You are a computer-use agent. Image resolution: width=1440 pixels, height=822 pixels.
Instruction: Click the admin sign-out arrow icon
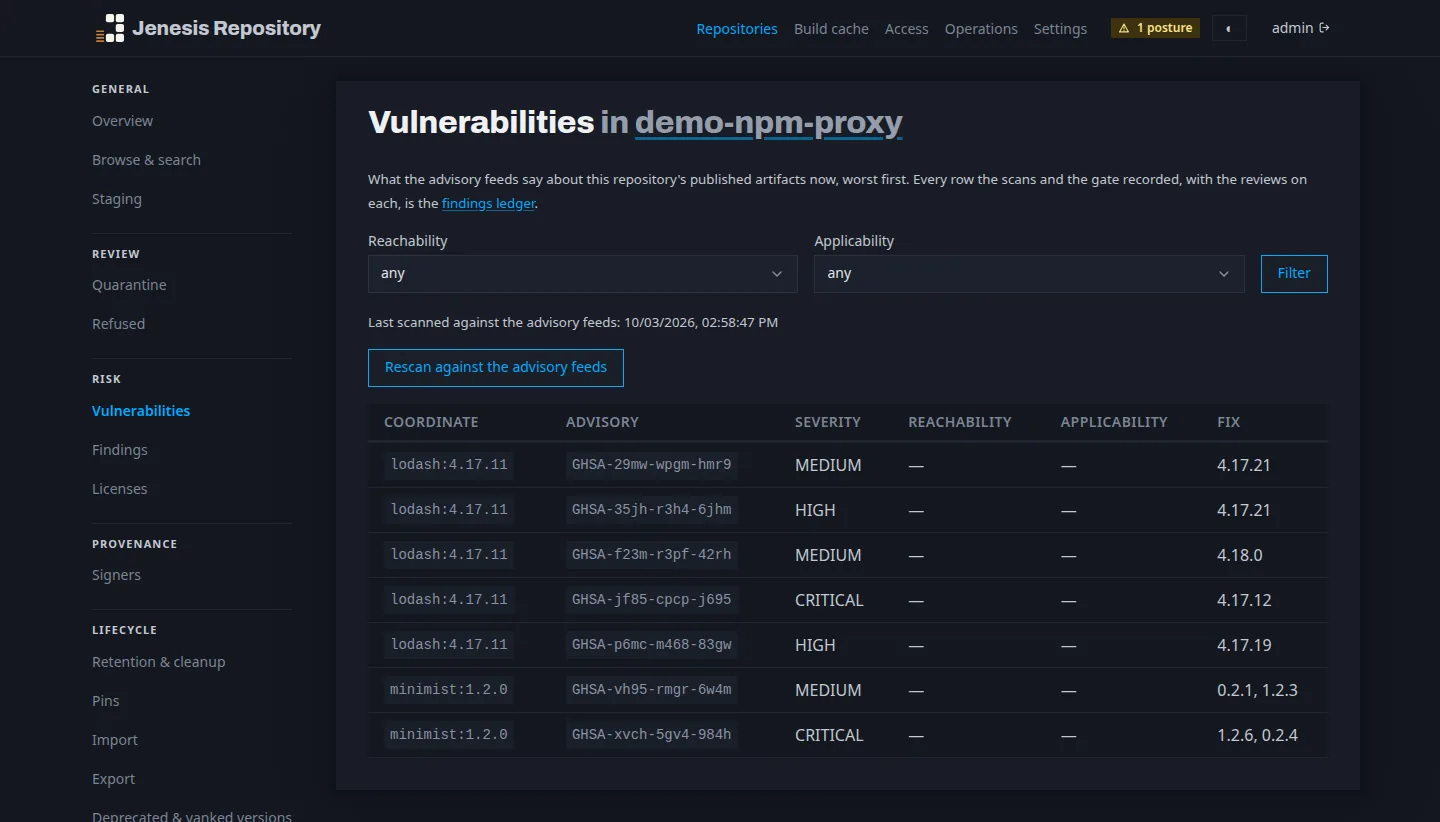(1325, 28)
